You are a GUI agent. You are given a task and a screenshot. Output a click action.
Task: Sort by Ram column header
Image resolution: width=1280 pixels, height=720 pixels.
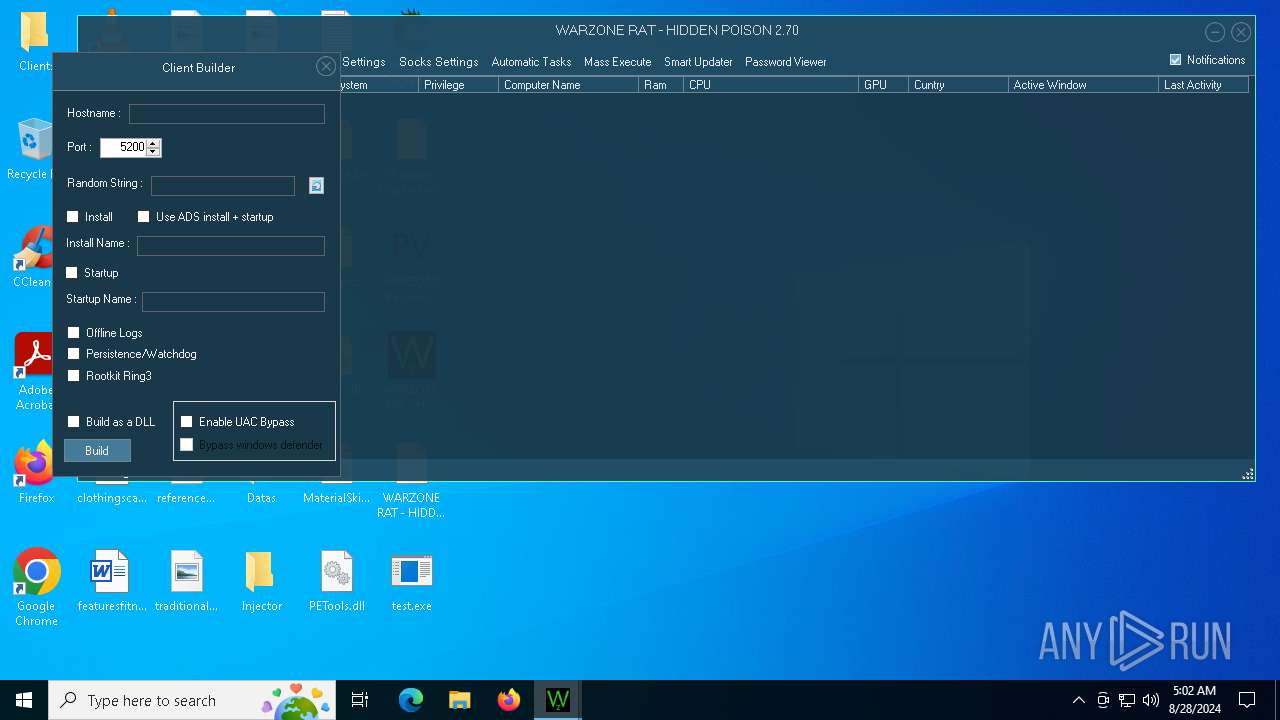pos(661,85)
